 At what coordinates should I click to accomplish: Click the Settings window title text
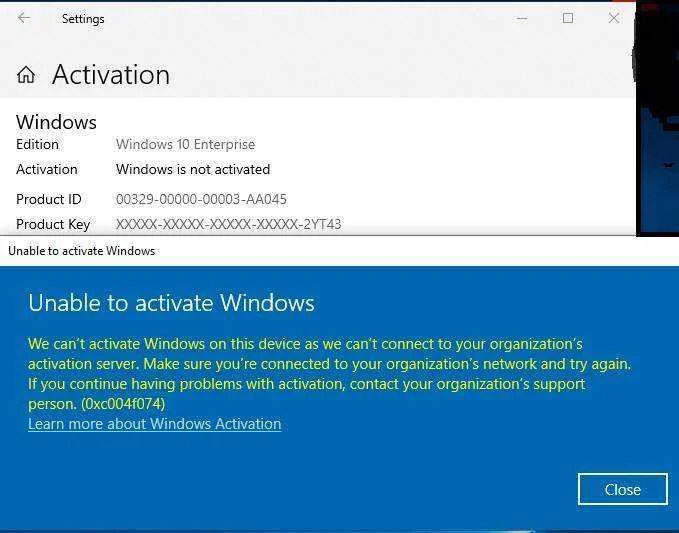click(x=83, y=19)
